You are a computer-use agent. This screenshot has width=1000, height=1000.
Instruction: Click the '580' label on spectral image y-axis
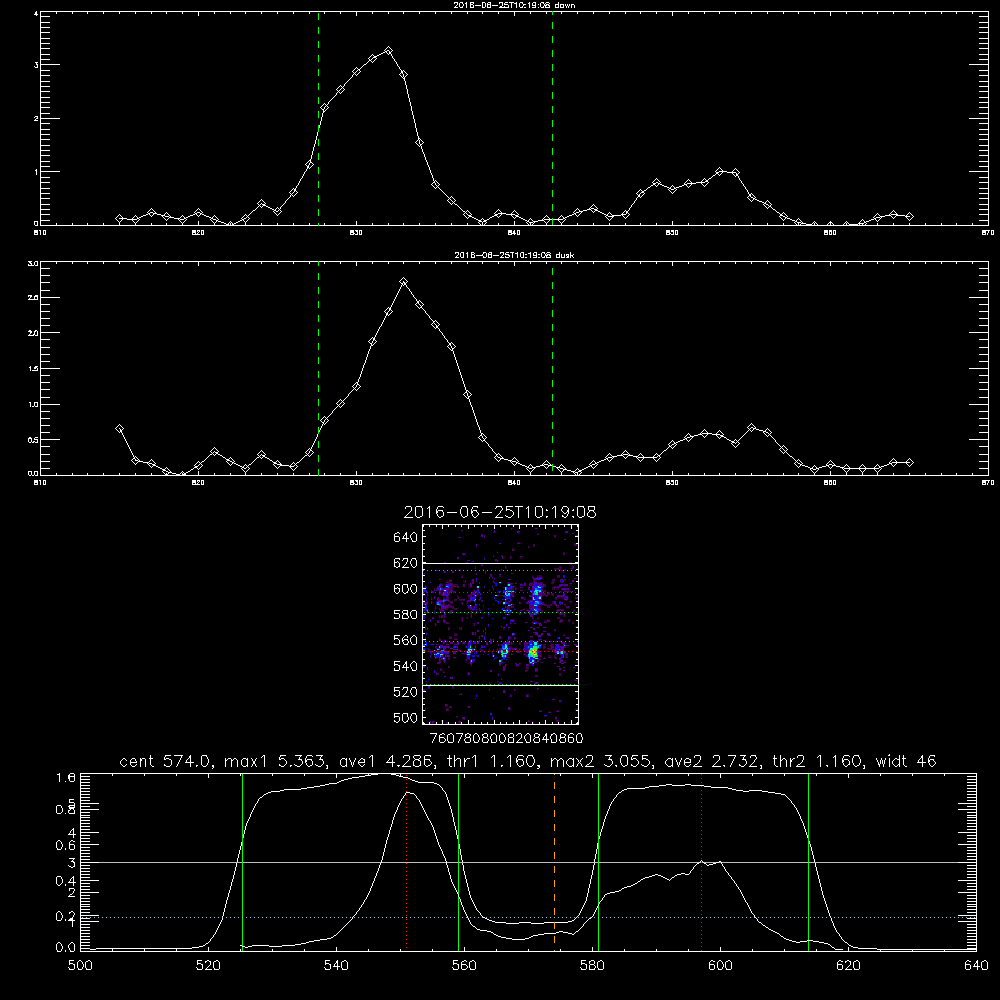406,614
